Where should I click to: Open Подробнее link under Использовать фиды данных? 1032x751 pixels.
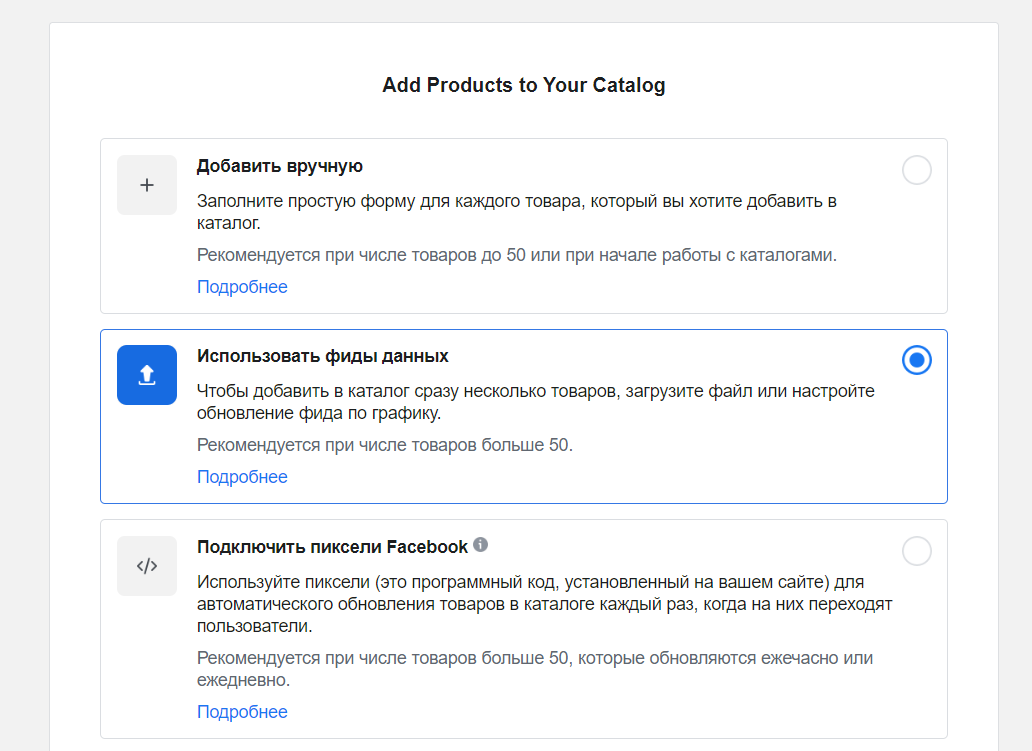[242, 477]
